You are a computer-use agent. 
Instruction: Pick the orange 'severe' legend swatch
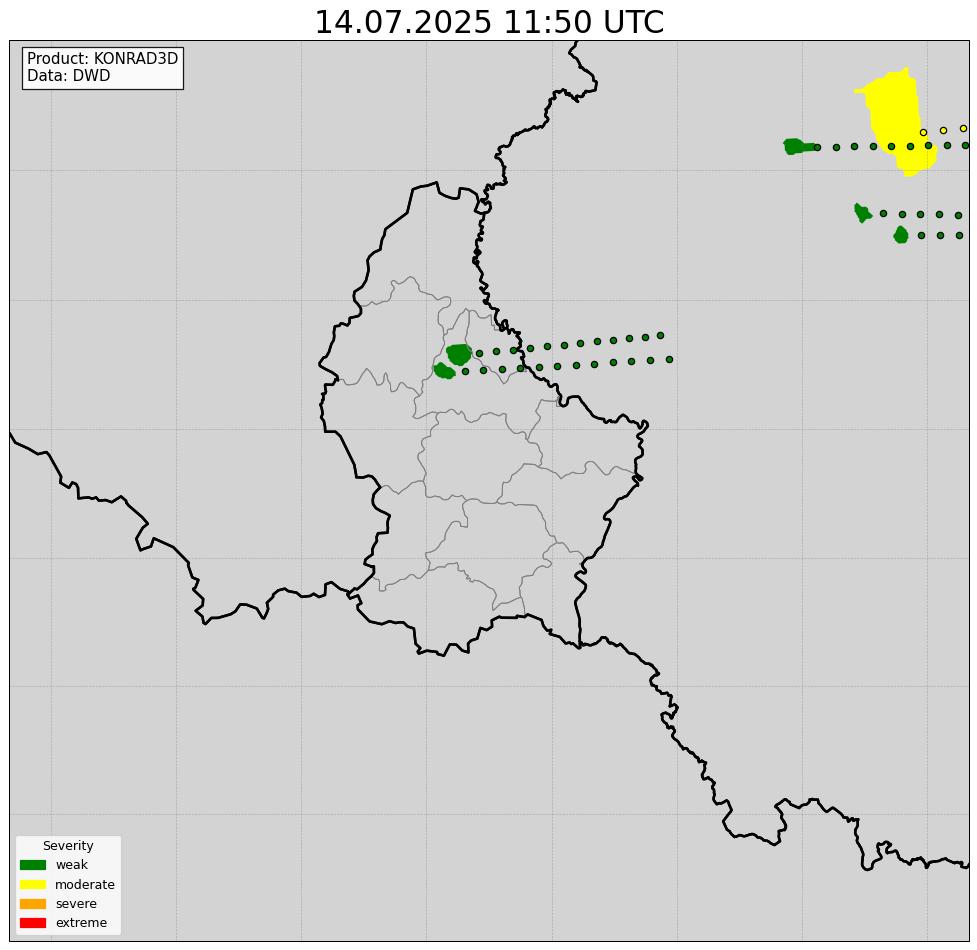33,903
